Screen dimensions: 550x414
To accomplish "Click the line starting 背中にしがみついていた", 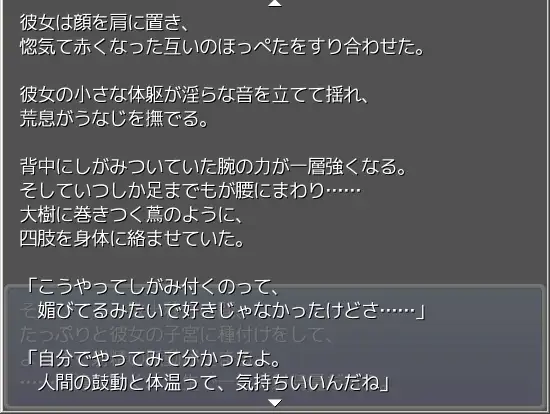I will pos(213,166).
